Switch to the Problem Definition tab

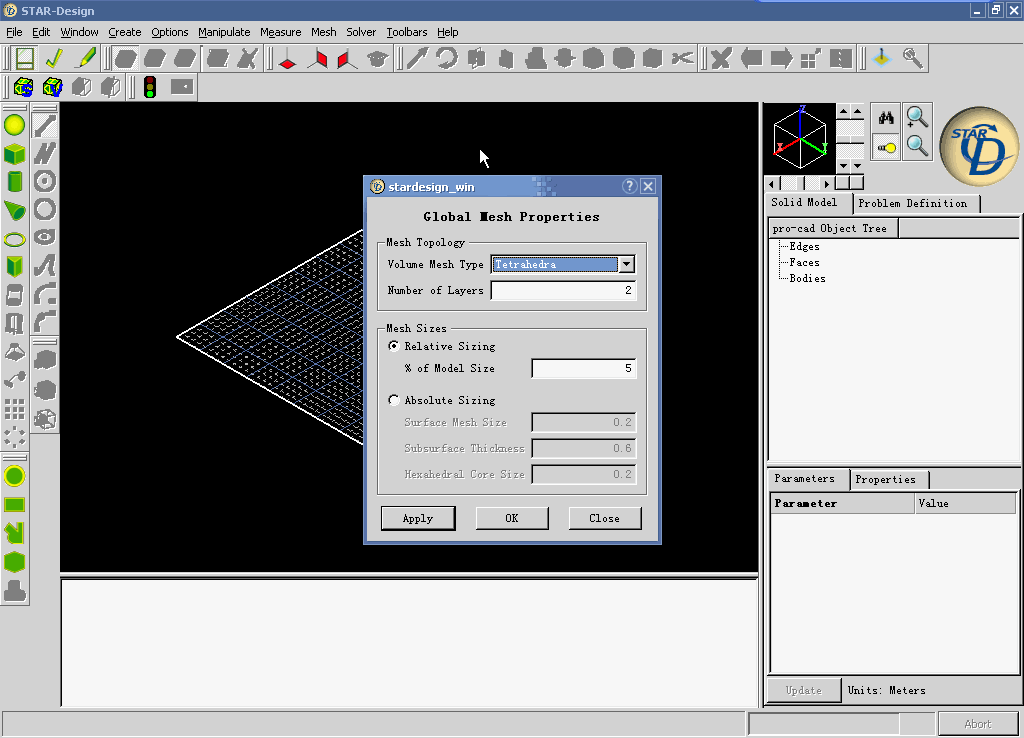915,204
